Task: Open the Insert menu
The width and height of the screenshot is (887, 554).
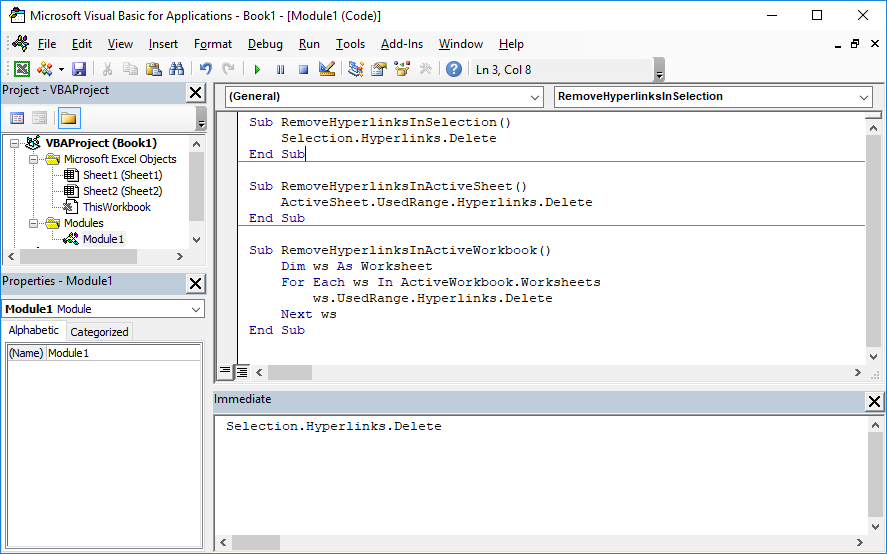Action: pos(163,44)
